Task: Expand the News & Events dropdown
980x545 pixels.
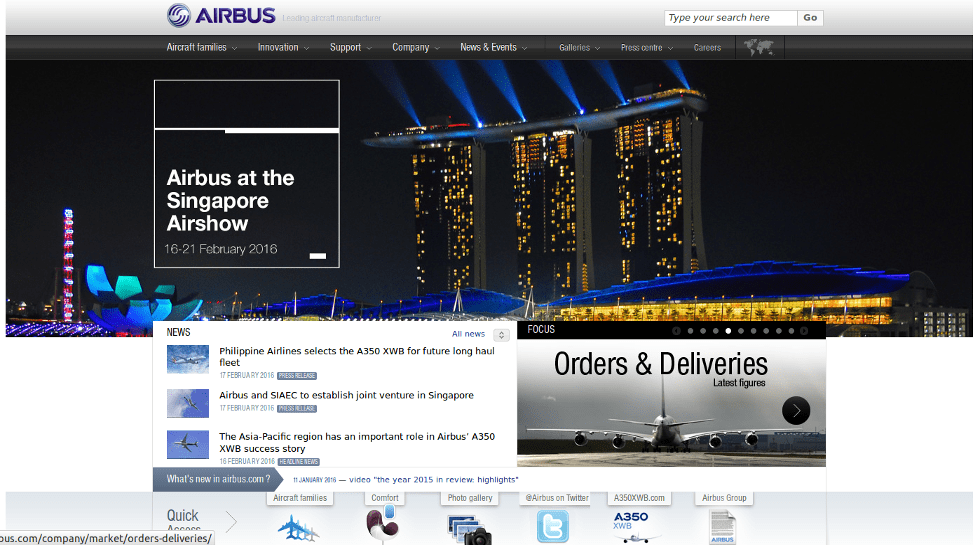Action: coord(493,47)
